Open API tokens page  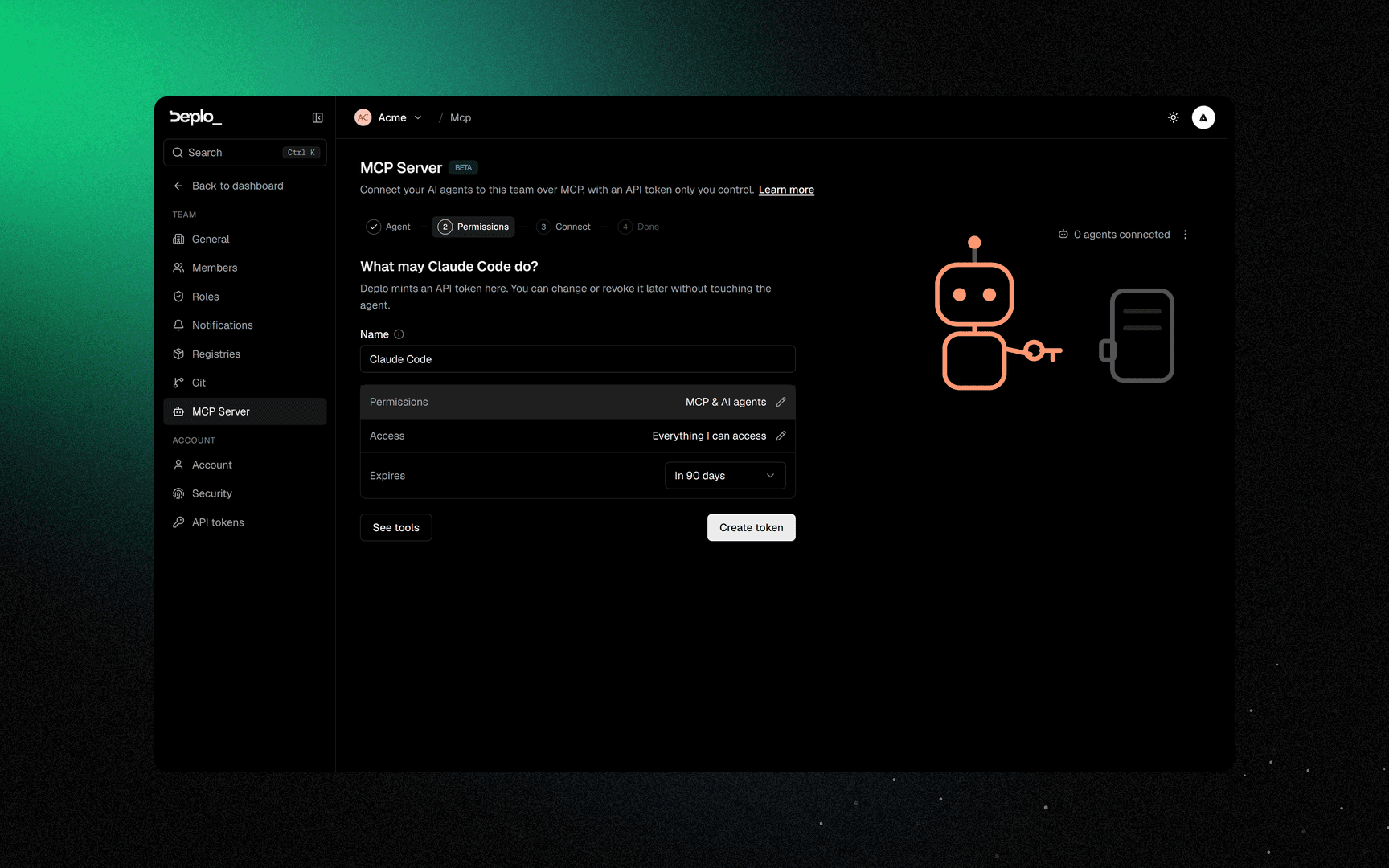245,522
